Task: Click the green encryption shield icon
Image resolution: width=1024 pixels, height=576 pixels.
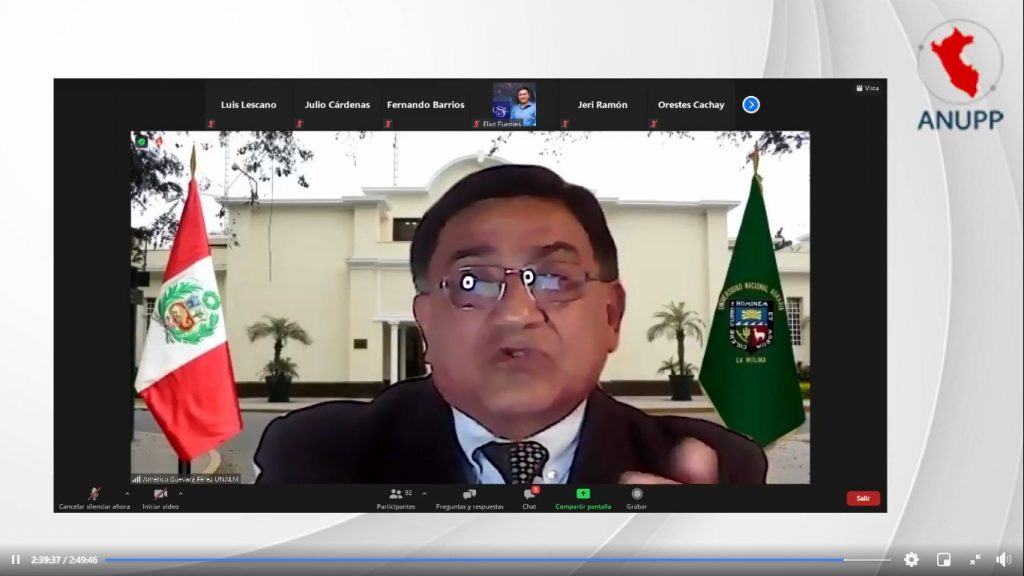Action: click(x=141, y=141)
